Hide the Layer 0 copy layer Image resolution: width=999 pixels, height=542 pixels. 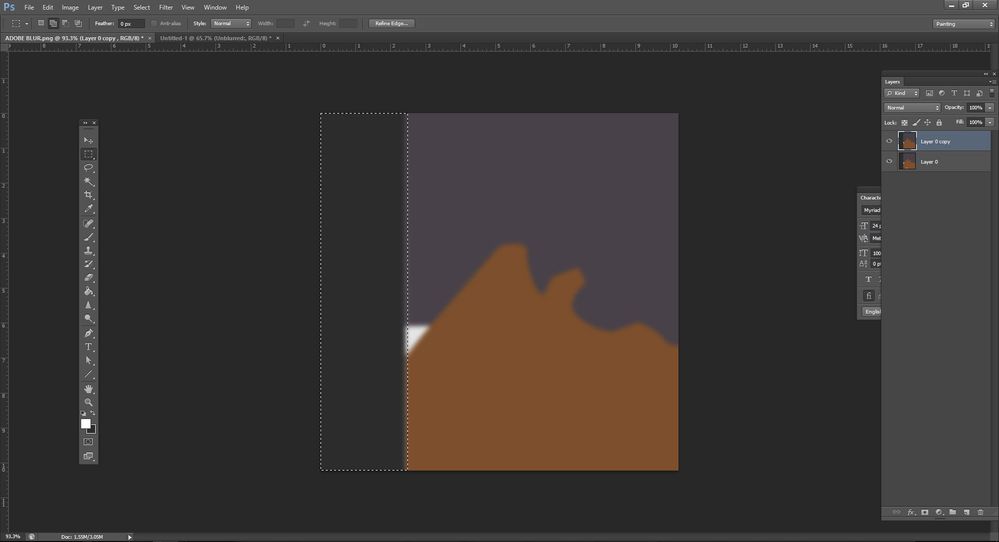point(889,141)
